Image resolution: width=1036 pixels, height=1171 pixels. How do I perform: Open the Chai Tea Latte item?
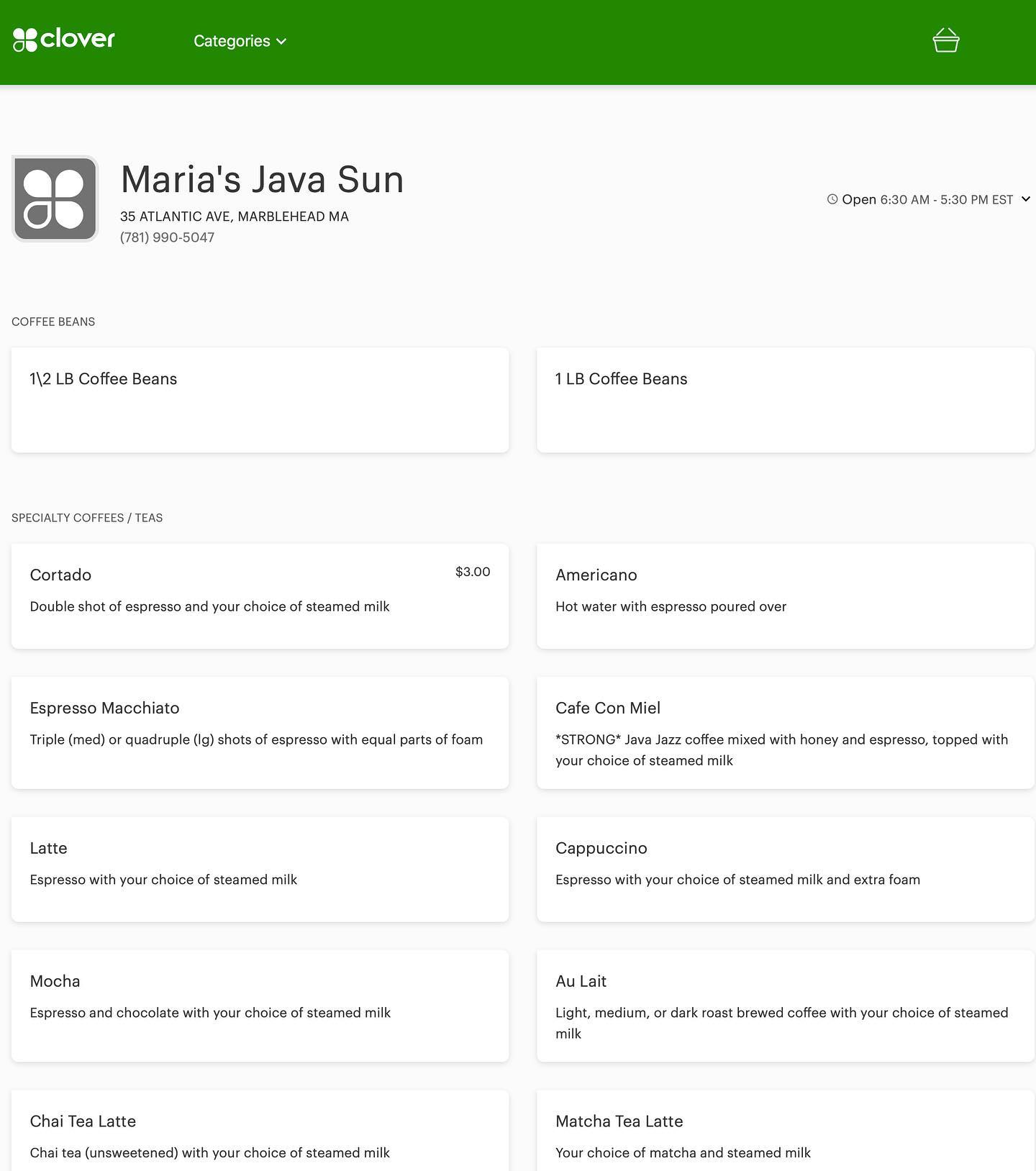coord(260,1133)
